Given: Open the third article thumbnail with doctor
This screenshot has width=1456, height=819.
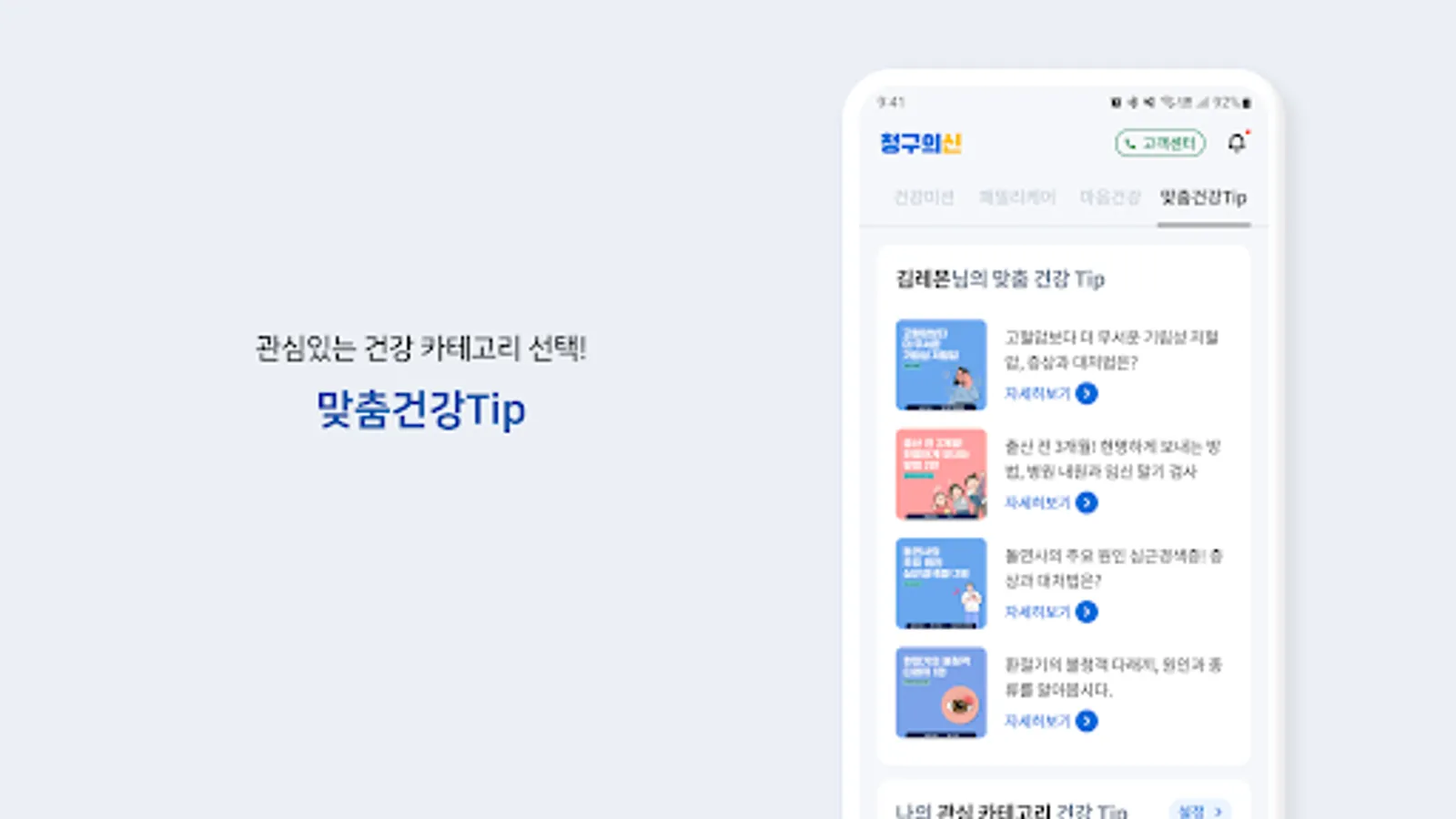Looking at the screenshot, I should pyautogui.click(x=941, y=583).
